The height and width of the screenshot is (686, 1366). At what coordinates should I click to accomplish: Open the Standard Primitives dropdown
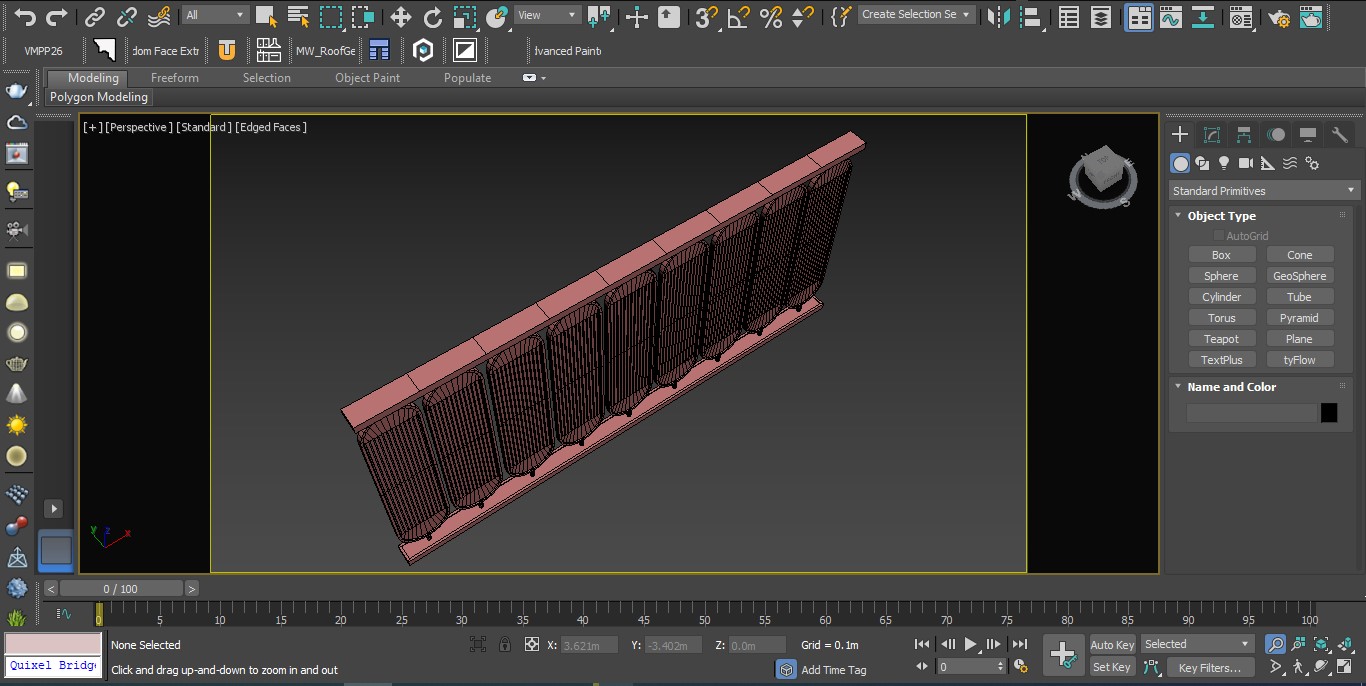pyautogui.click(x=1264, y=191)
